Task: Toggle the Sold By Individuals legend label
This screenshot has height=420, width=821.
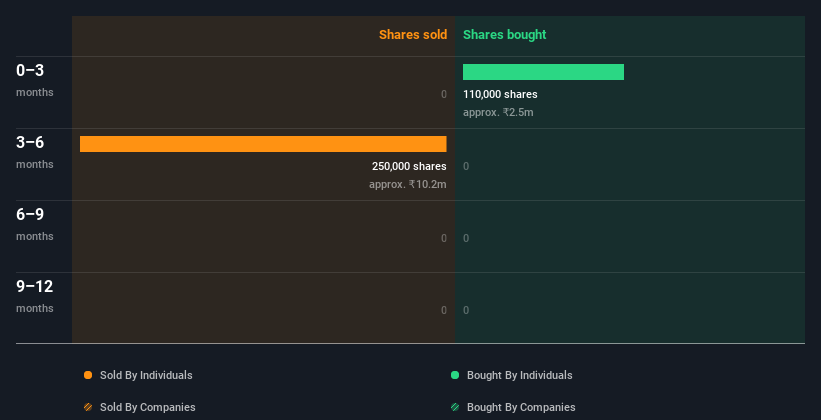Action: [146, 375]
